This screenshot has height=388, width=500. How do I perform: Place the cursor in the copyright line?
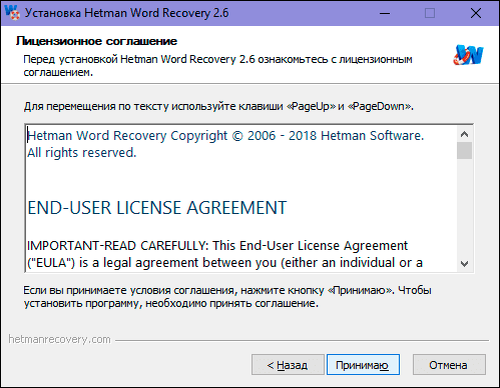tap(226, 136)
